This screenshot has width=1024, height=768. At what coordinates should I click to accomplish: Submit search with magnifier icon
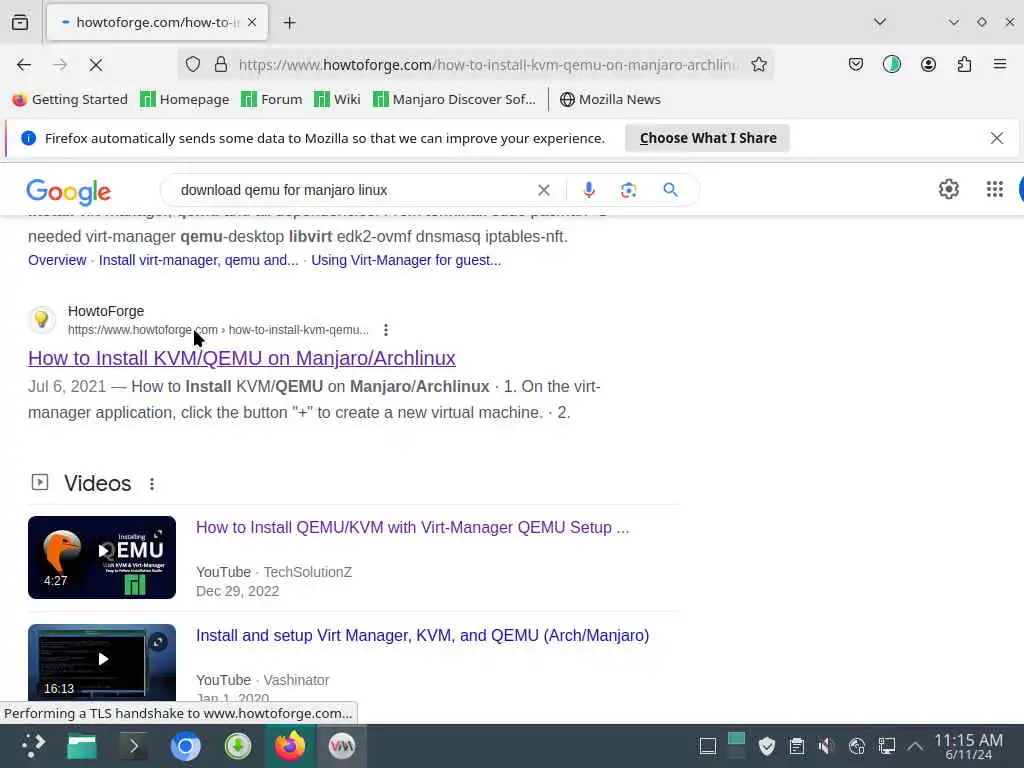coord(670,190)
